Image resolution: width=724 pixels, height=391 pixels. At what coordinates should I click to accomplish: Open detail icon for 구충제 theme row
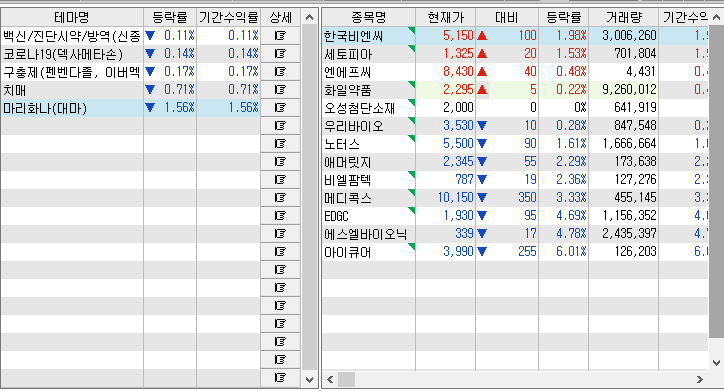point(280,72)
